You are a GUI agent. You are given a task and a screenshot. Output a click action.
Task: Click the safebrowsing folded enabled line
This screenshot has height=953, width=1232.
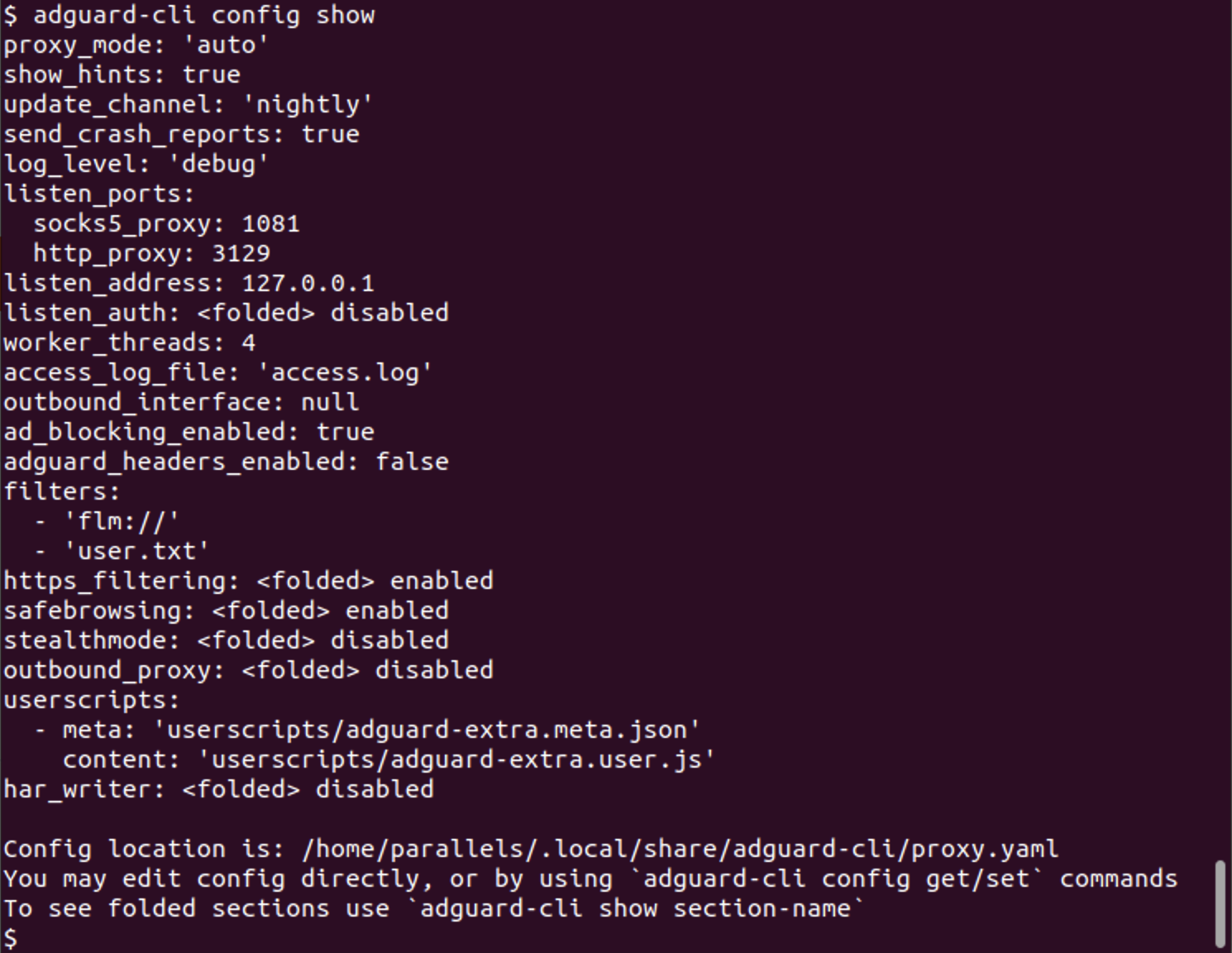(226, 611)
